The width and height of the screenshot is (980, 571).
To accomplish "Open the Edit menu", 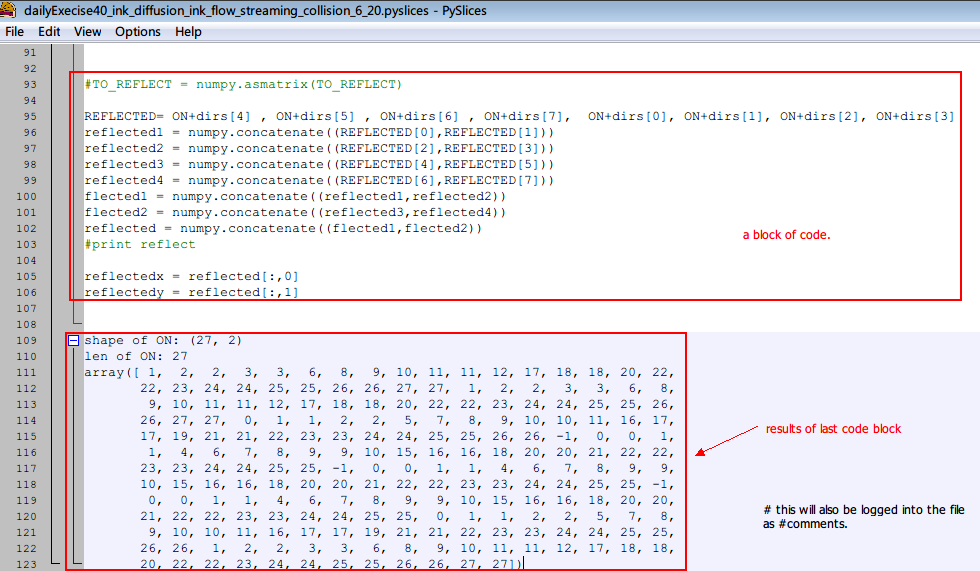I will (49, 32).
